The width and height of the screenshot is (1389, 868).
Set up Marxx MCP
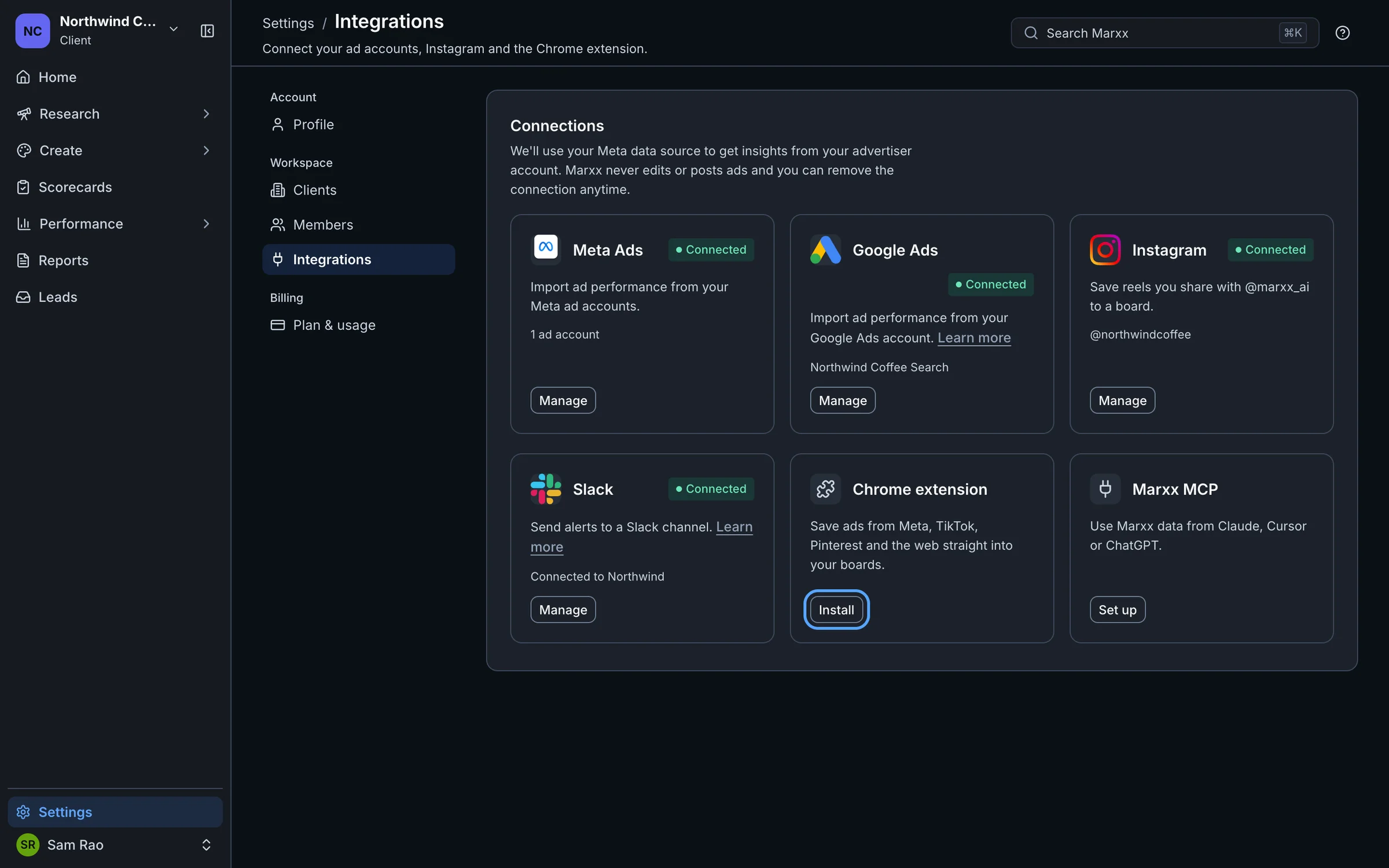click(x=1118, y=610)
